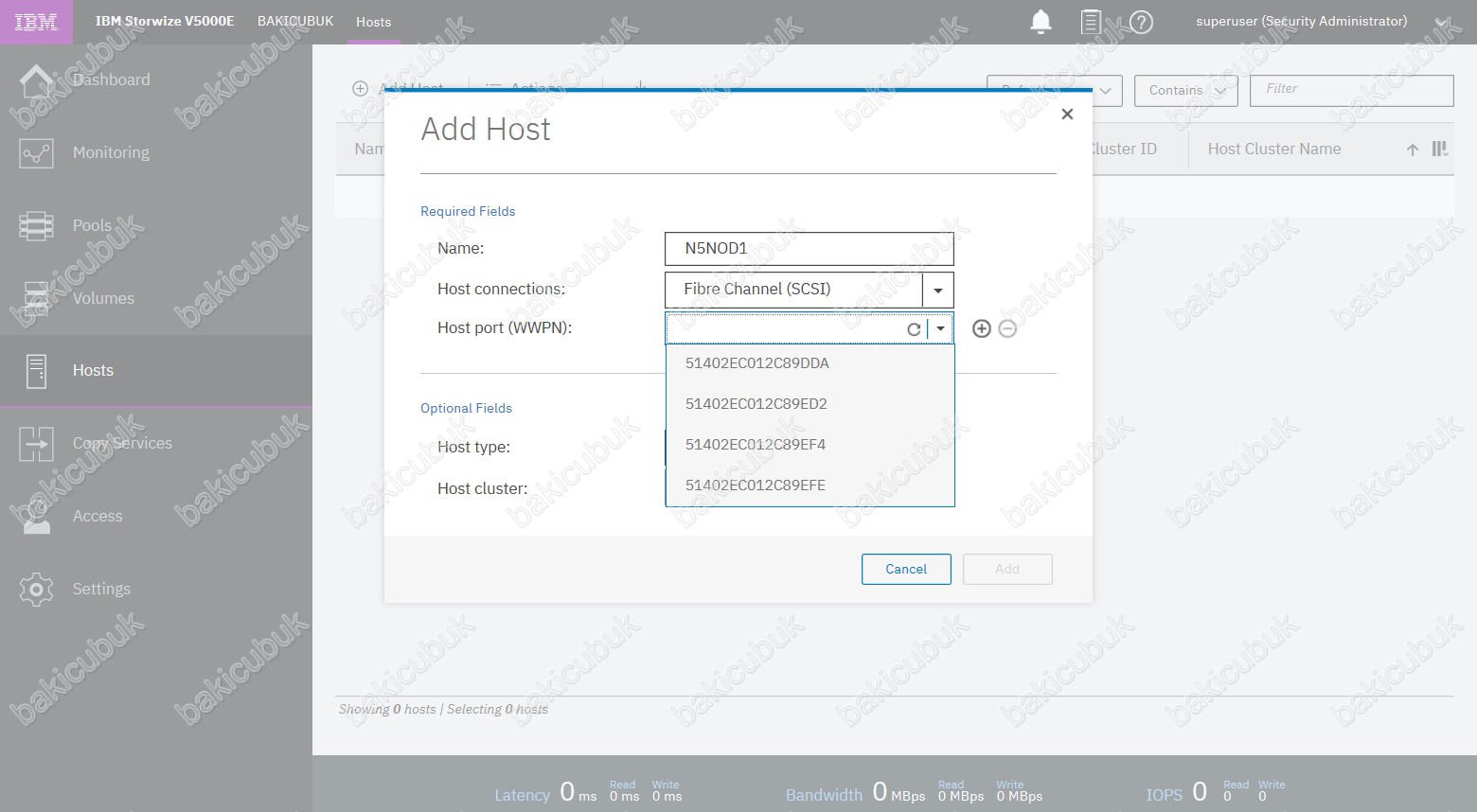Screen dimensions: 1477x812
Task: Open Pools from the sidebar
Action: point(92,226)
